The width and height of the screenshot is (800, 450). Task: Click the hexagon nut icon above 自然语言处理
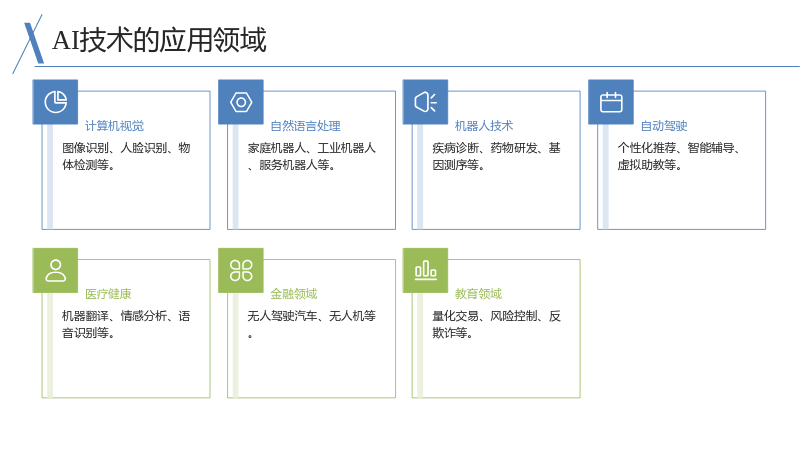click(241, 102)
